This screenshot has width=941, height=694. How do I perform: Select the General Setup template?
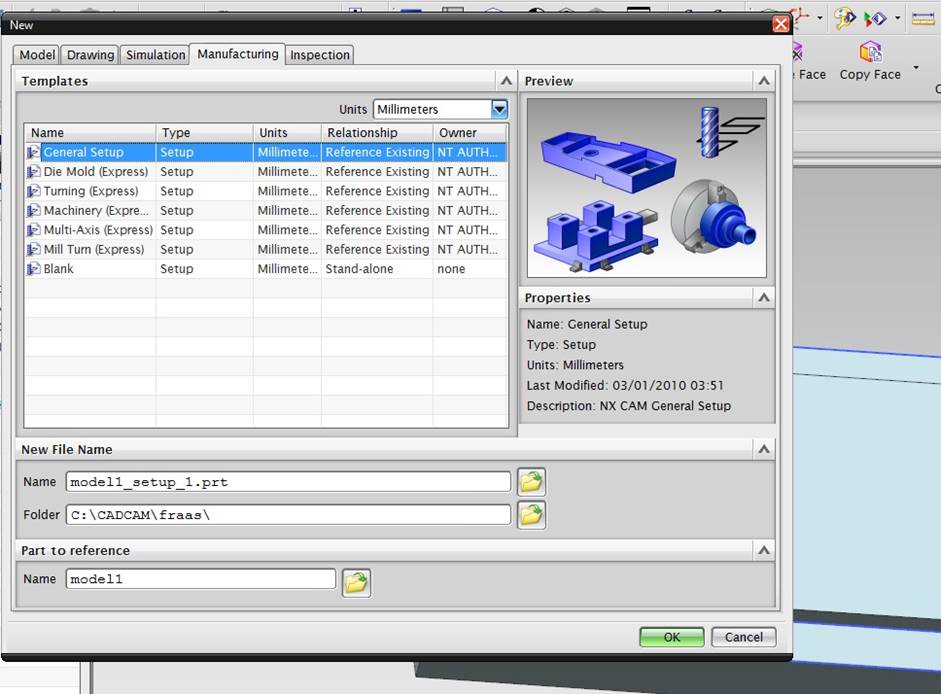[266, 152]
